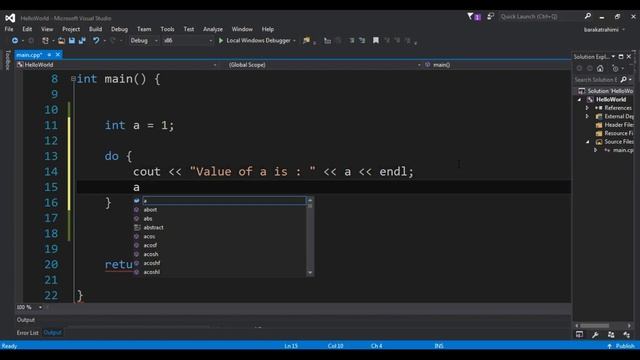Click the Solution Explorer search magnifier icon
The image size is (640, 360).
623,79
